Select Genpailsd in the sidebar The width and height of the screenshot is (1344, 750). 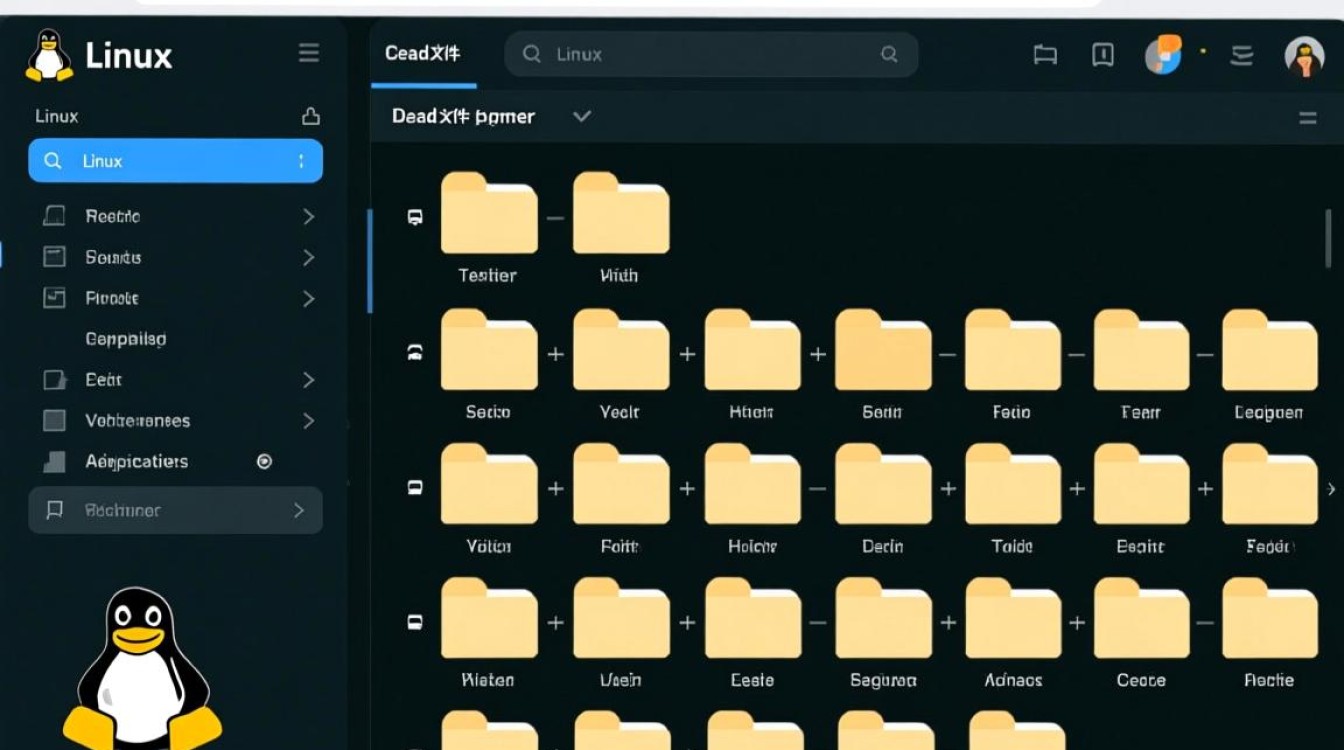coord(126,339)
